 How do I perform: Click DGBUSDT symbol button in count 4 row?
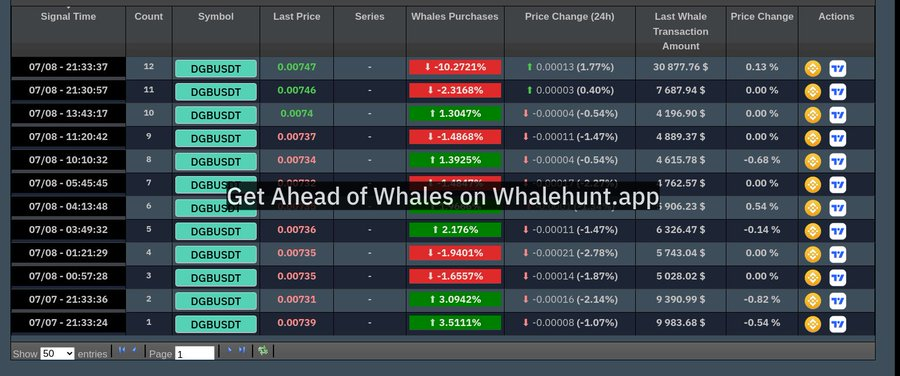tap(216, 254)
